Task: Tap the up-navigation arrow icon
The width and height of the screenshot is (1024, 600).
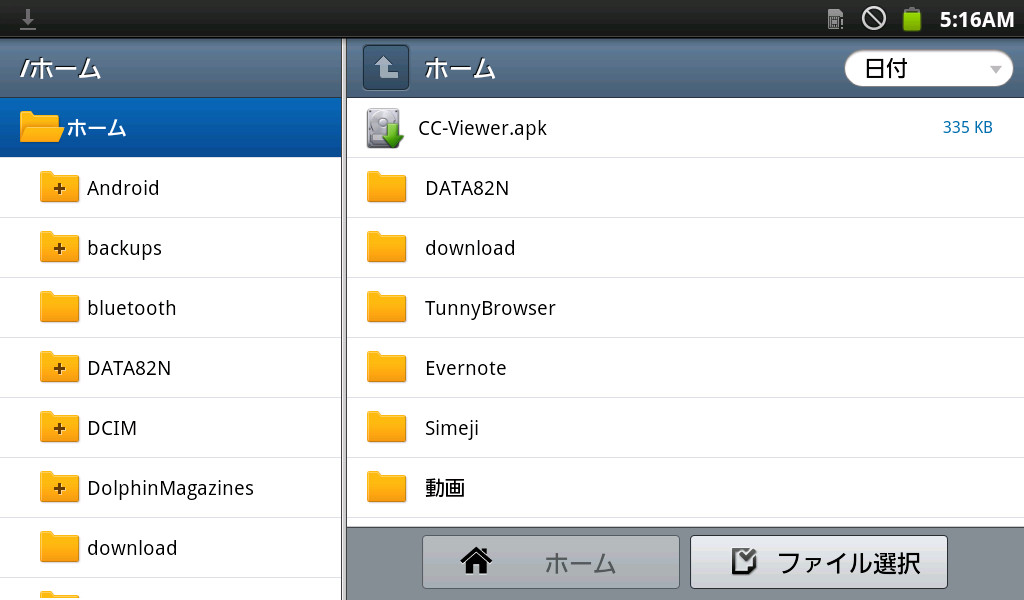Action: pyautogui.click(x=386, y=68)
